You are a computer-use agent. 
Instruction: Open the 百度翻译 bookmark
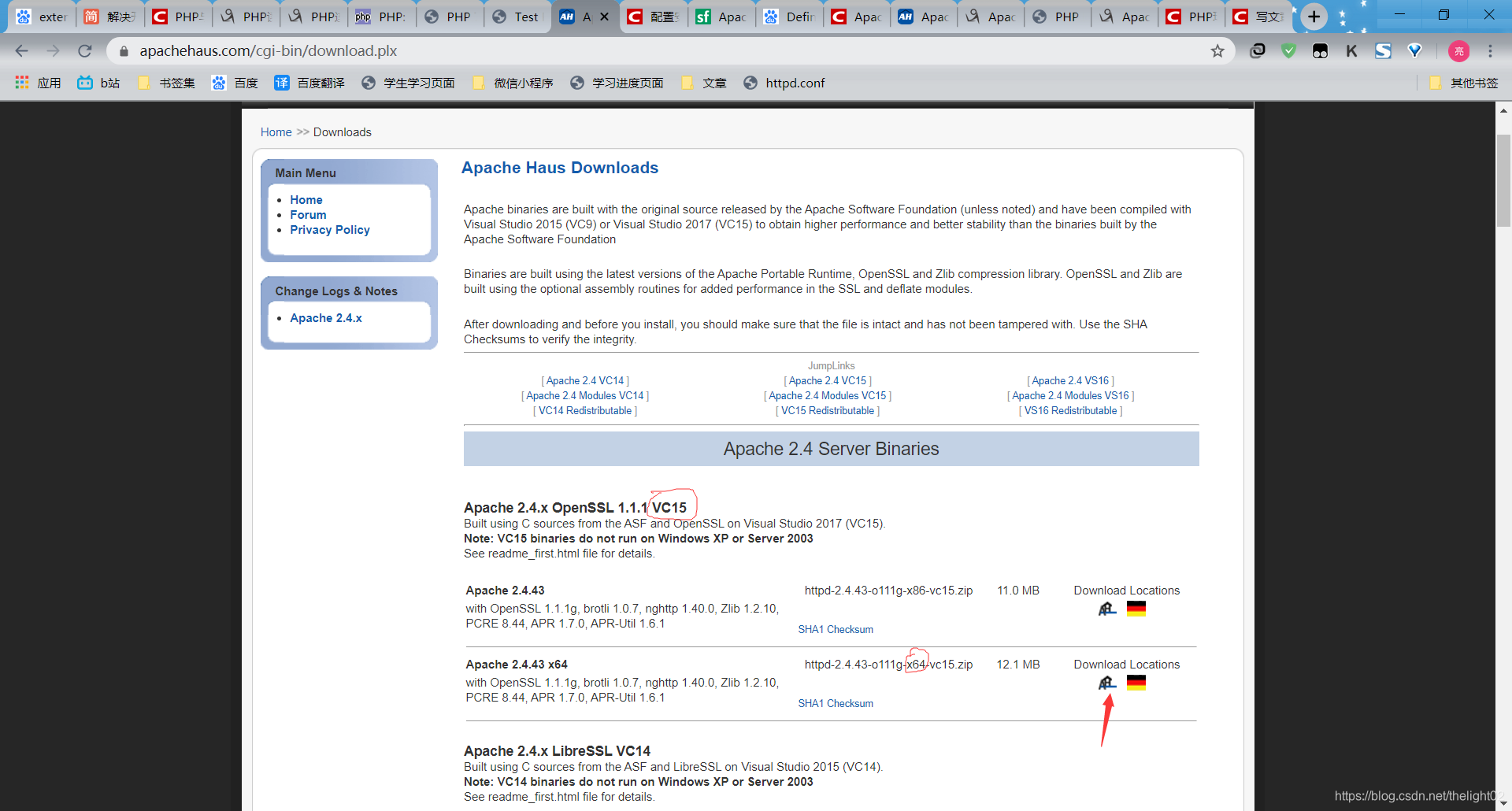coord(309,83)
